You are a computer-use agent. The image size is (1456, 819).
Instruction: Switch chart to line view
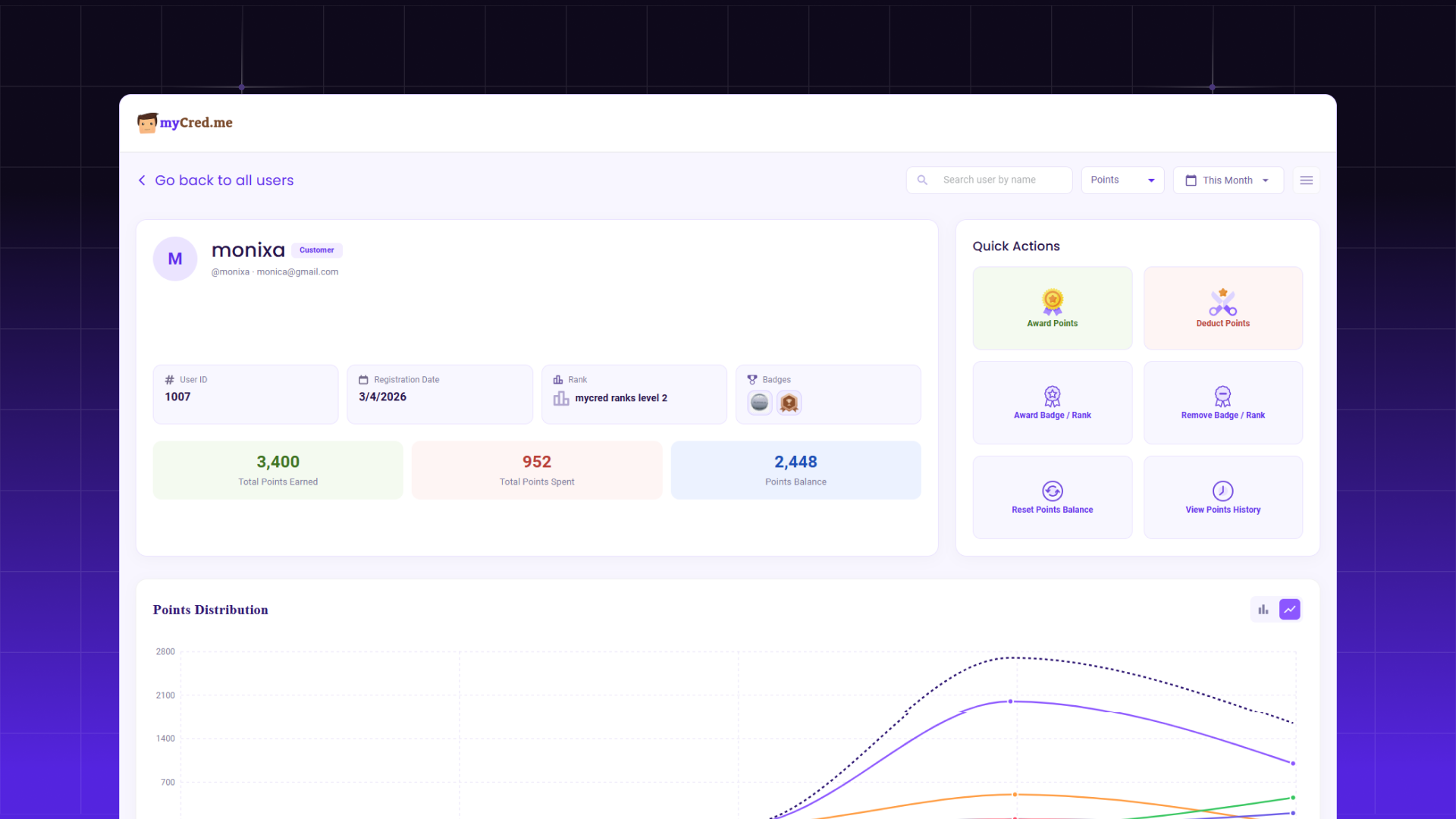(1289, 610)
